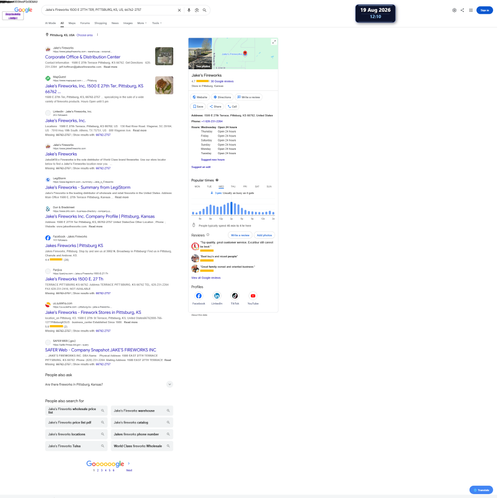Click the share icon in page header
500x498 pixels.
pyautogui.click(x=462, y=10)
